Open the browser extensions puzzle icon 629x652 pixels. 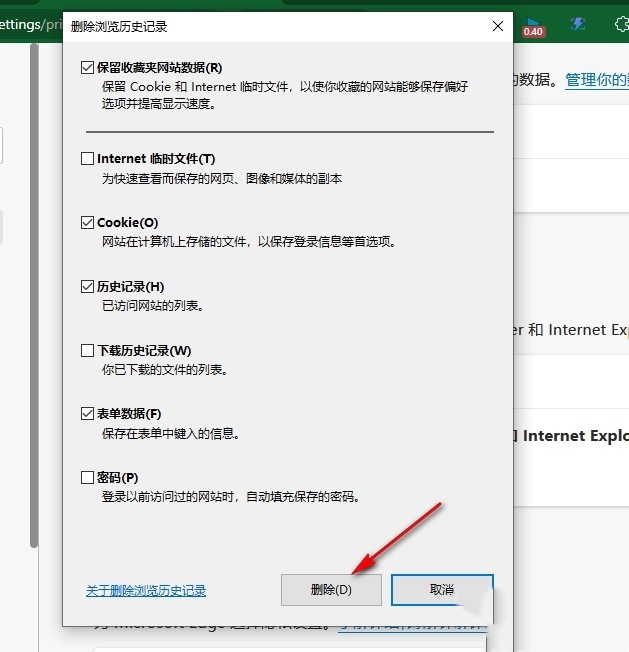point(622,24)
